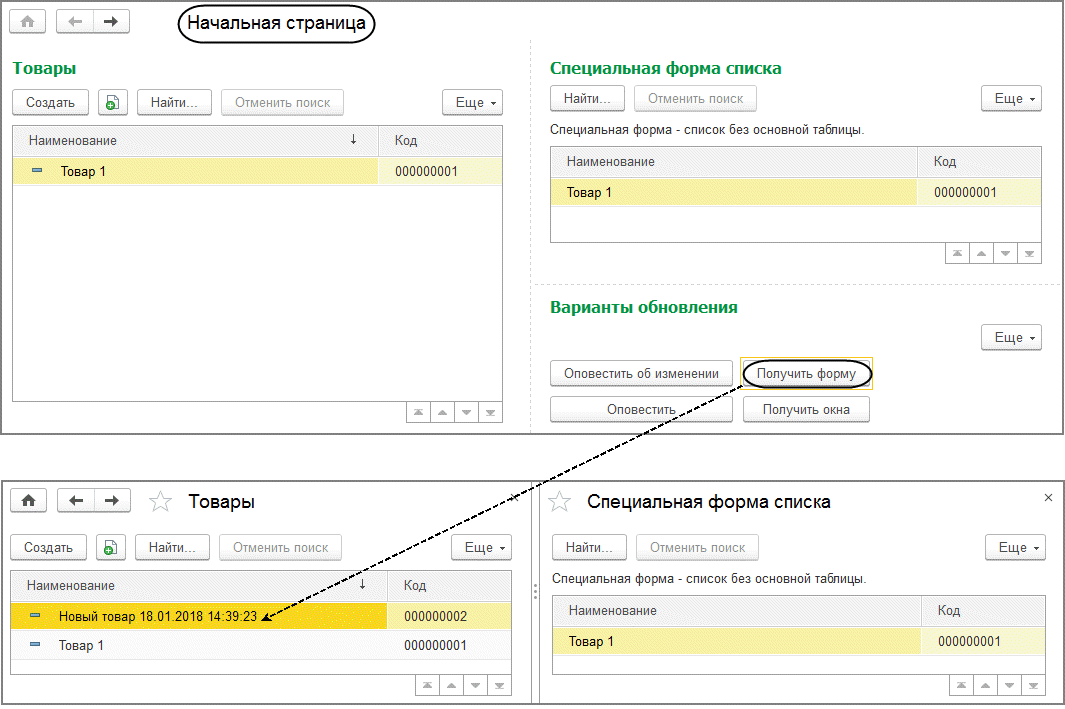Click the Получить форму button
Screen dimensions: 1065x709
(x=806, y=374)
